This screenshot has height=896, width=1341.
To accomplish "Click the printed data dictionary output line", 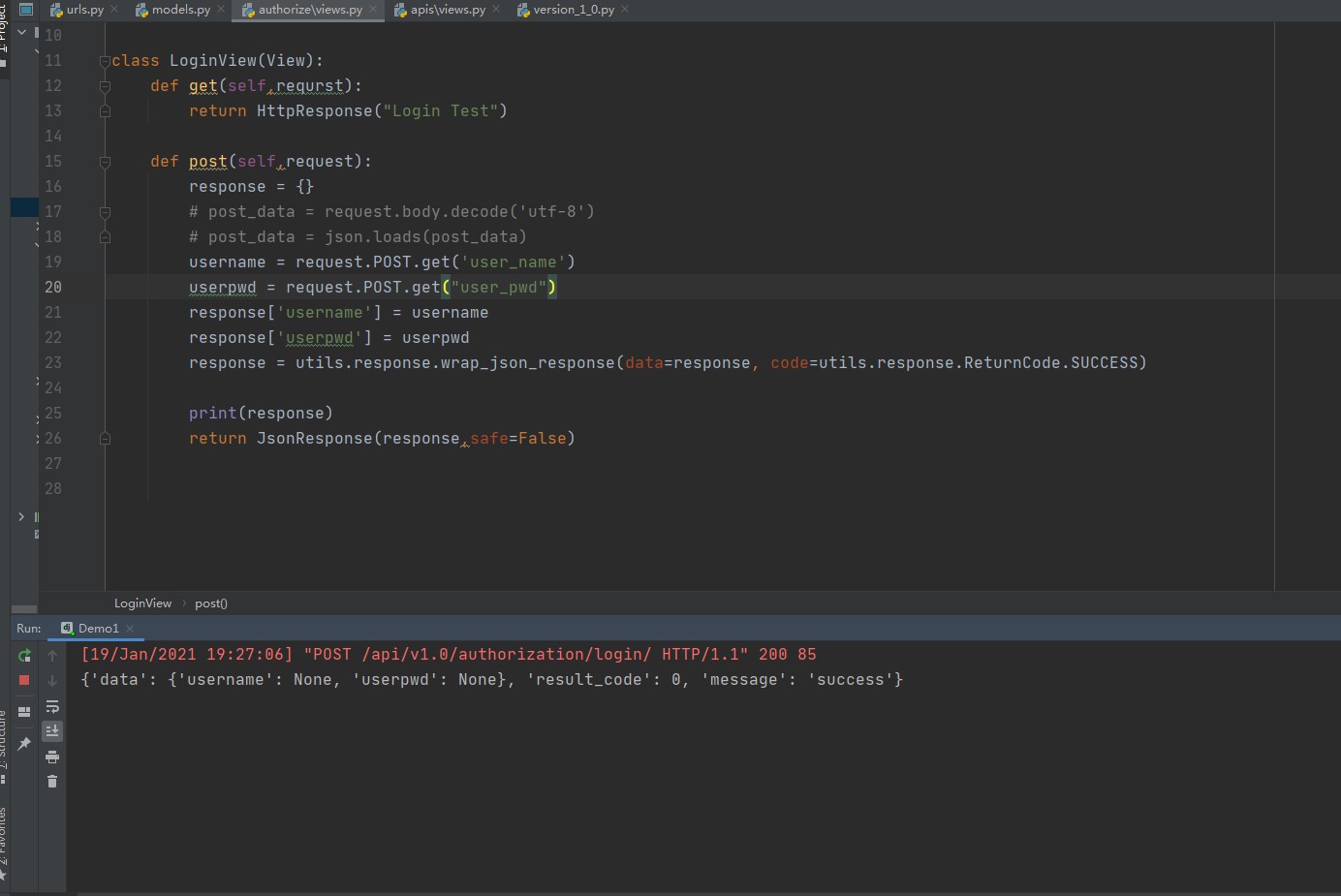I will 492,680.
